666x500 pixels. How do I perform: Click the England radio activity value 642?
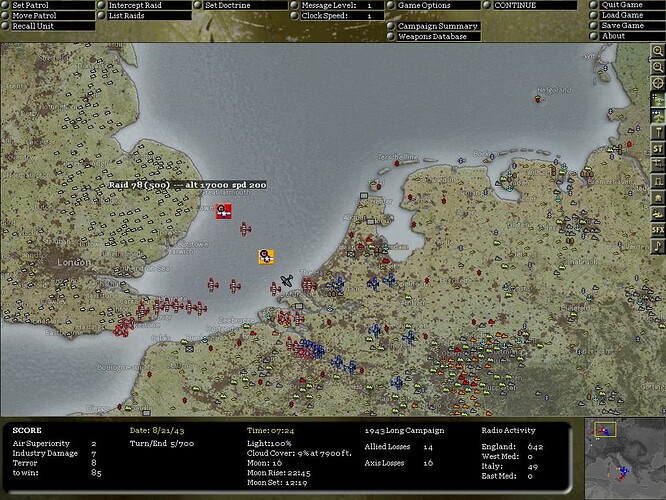(535, 446)
